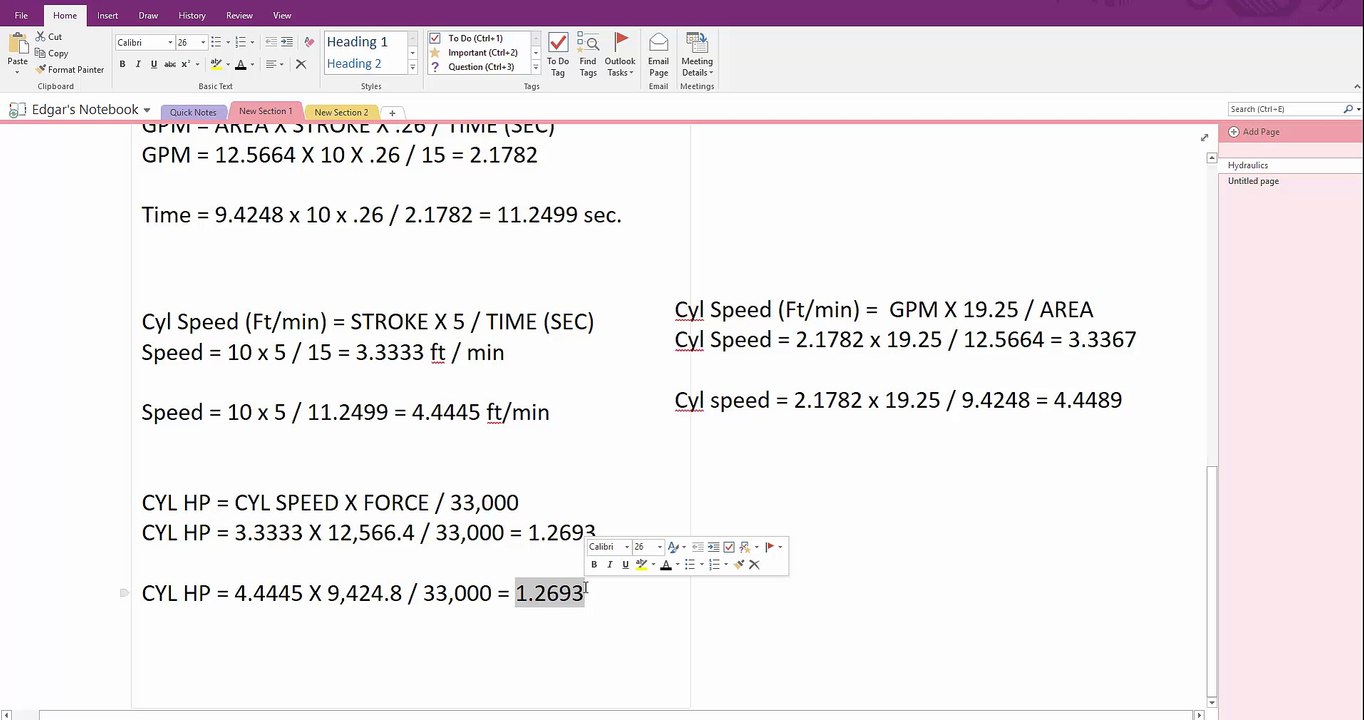Viewport: 1364px width, 720px height.
Task: Open font size dropdown in mini toolbar
Action: (x=660, y=547)
